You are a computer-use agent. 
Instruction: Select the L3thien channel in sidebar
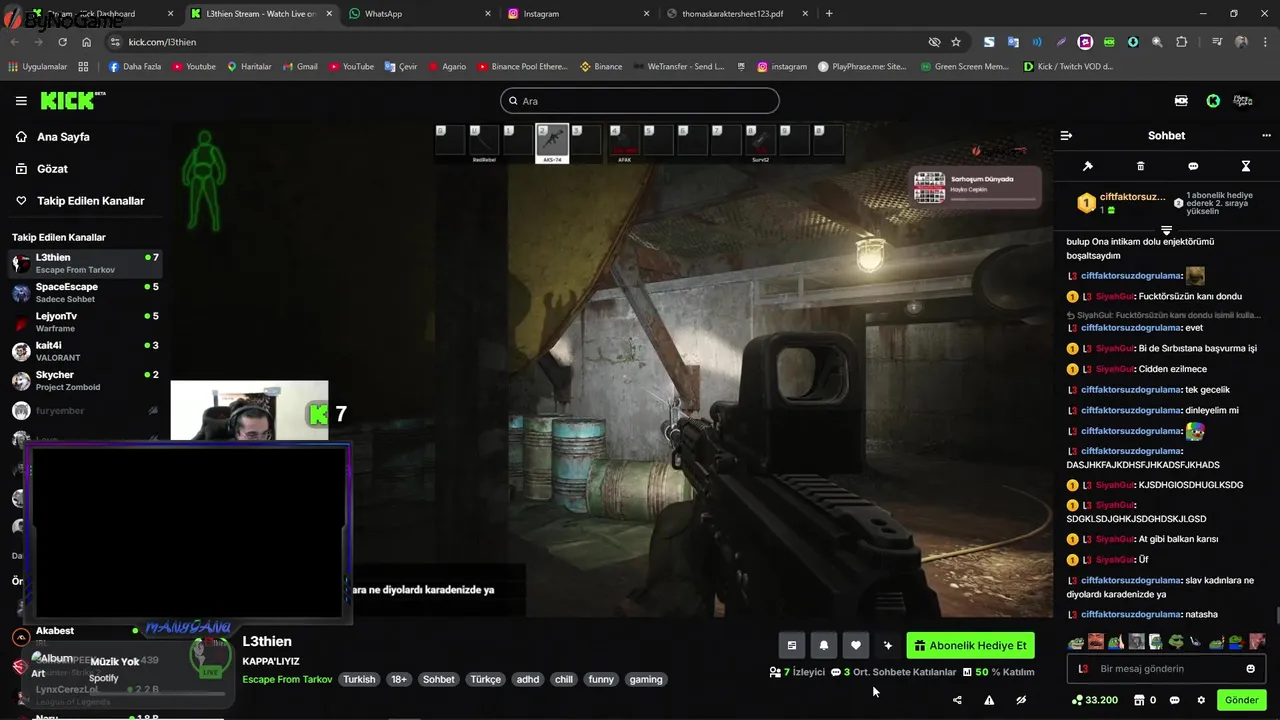[x=85, y=263]
